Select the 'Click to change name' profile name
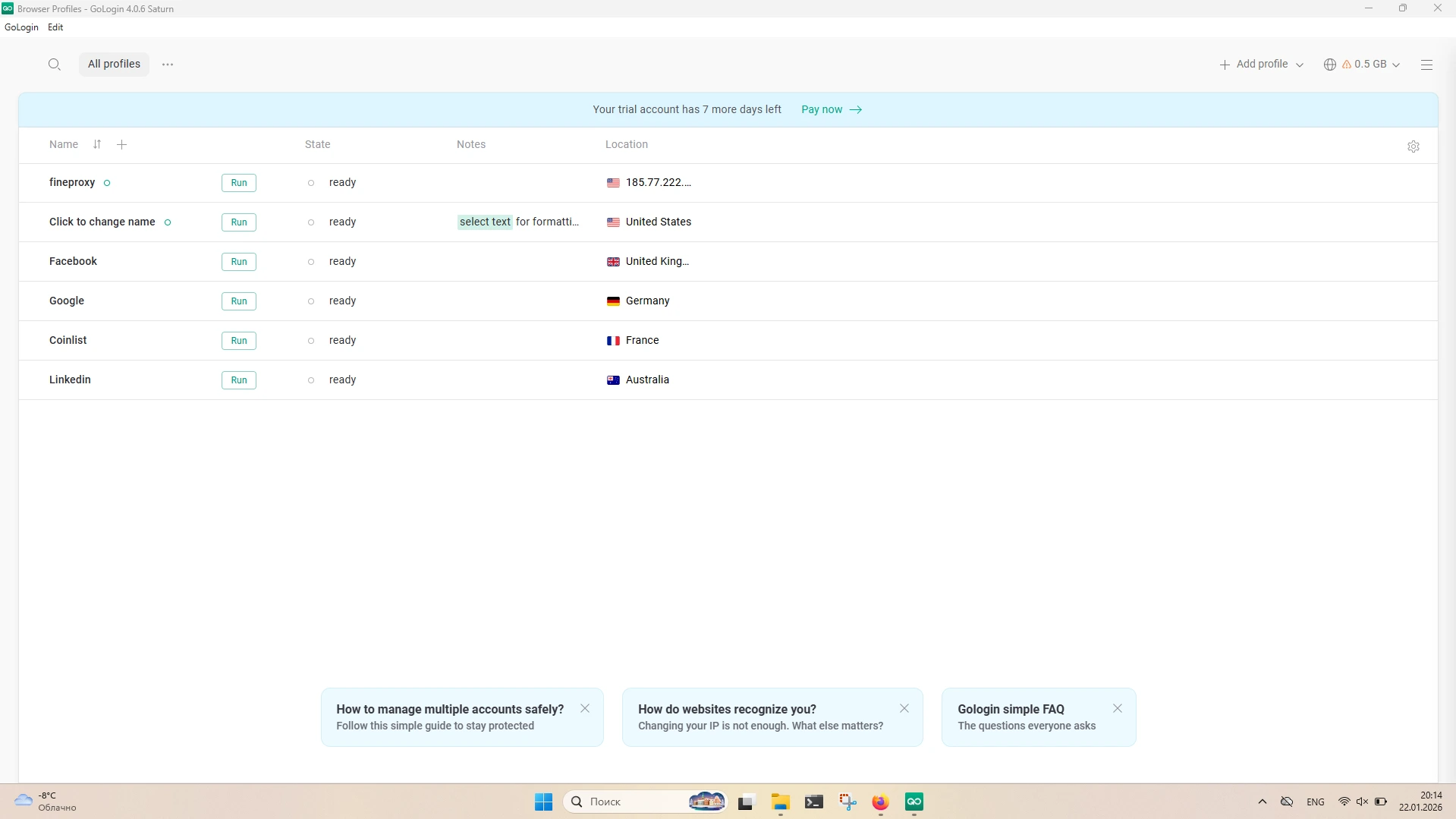 click(102, 222)
